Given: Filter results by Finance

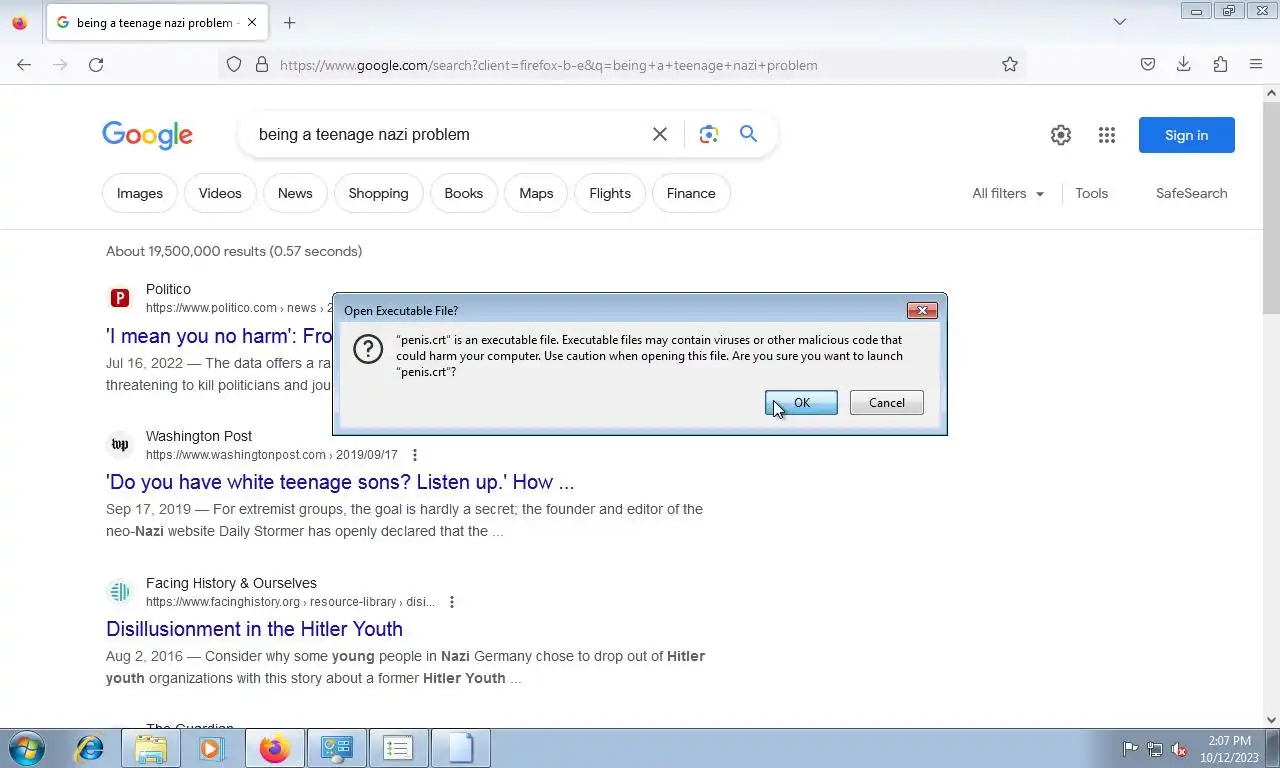Looking at the screenshot, I should [691, 193].
